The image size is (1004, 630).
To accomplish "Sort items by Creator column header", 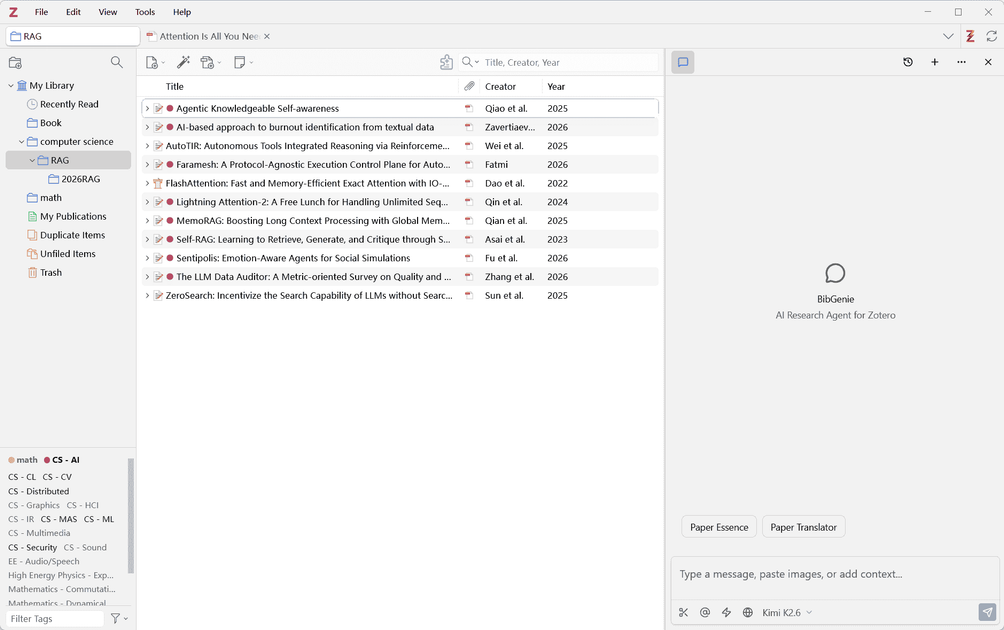I will [x=500, y=86].
